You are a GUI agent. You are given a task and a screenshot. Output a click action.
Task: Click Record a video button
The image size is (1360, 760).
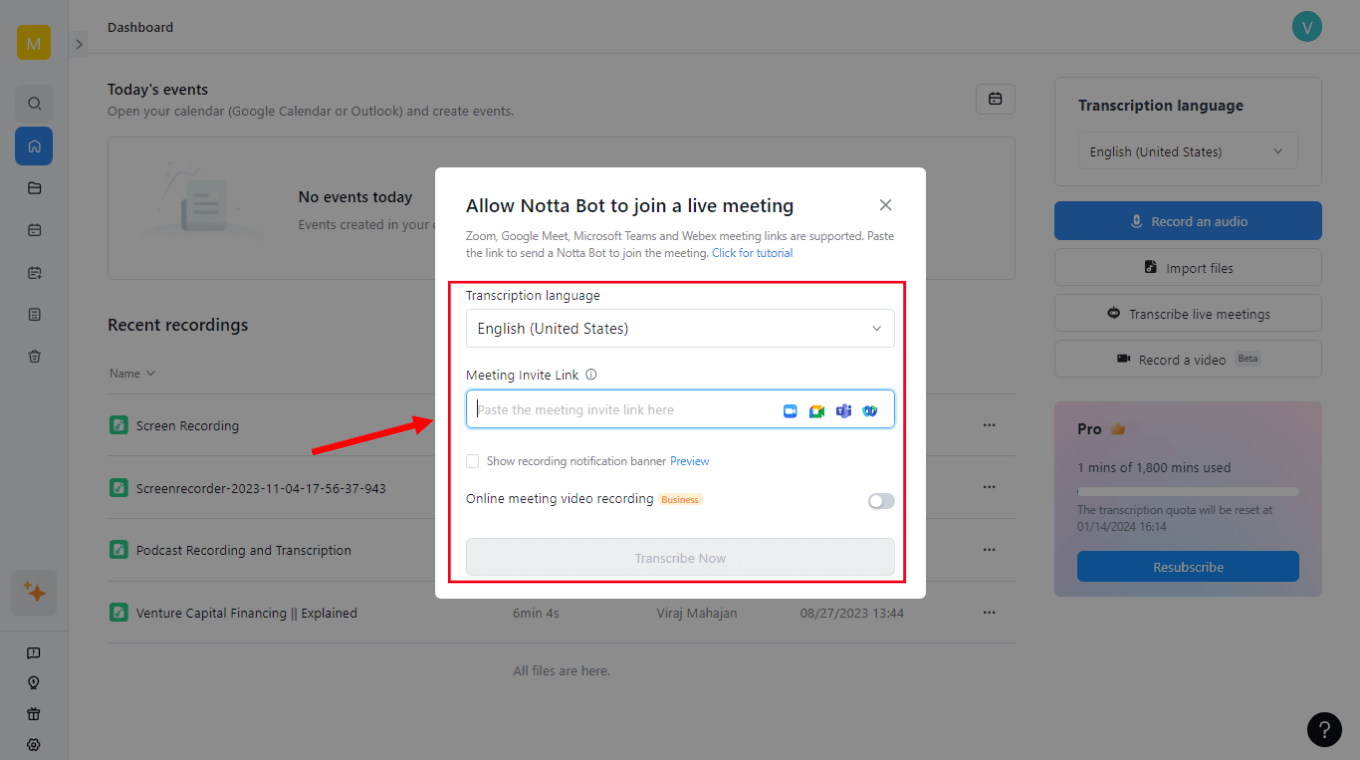click(1188, 360)
